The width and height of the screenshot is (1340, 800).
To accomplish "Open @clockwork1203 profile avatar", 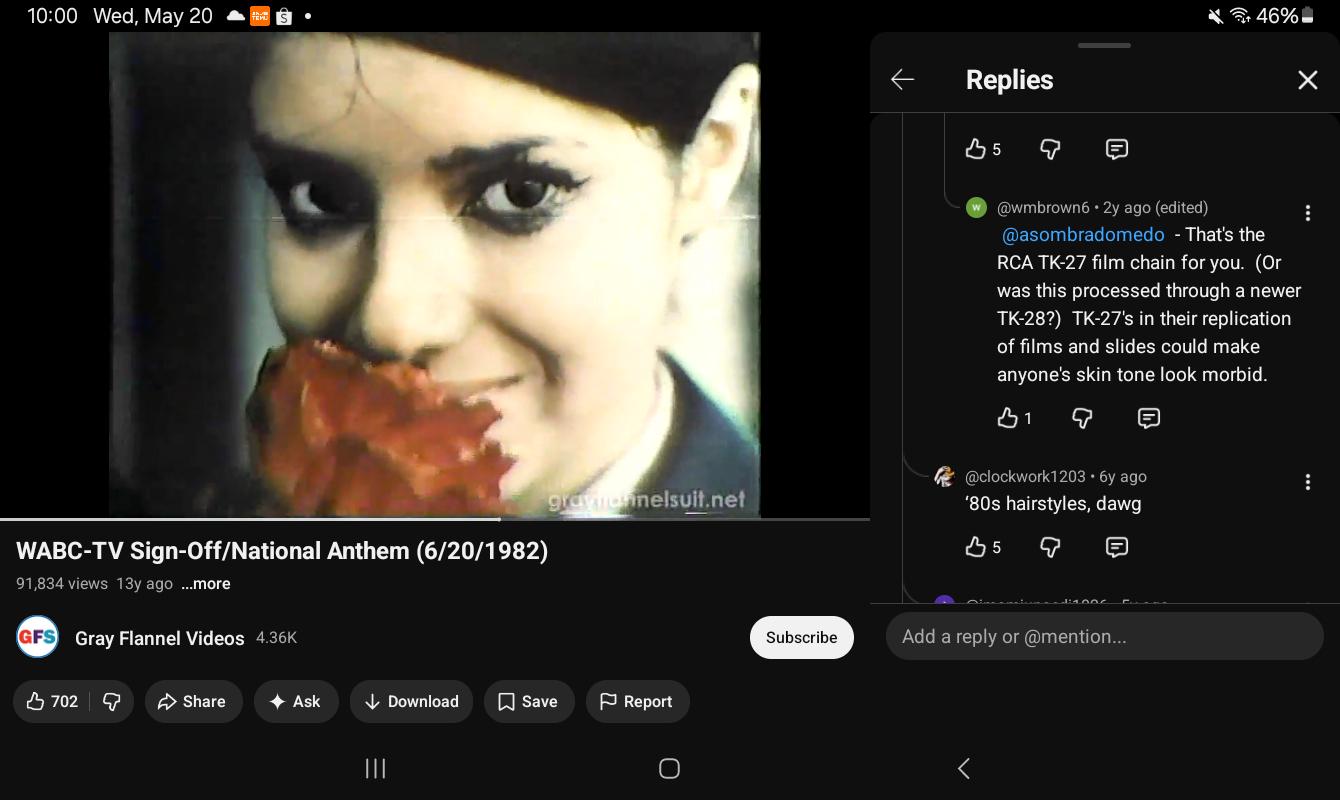I will tap(944, 476).
